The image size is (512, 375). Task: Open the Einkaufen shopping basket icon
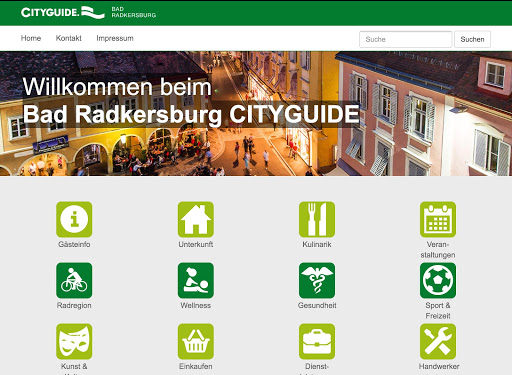click(x=196, y=341)
